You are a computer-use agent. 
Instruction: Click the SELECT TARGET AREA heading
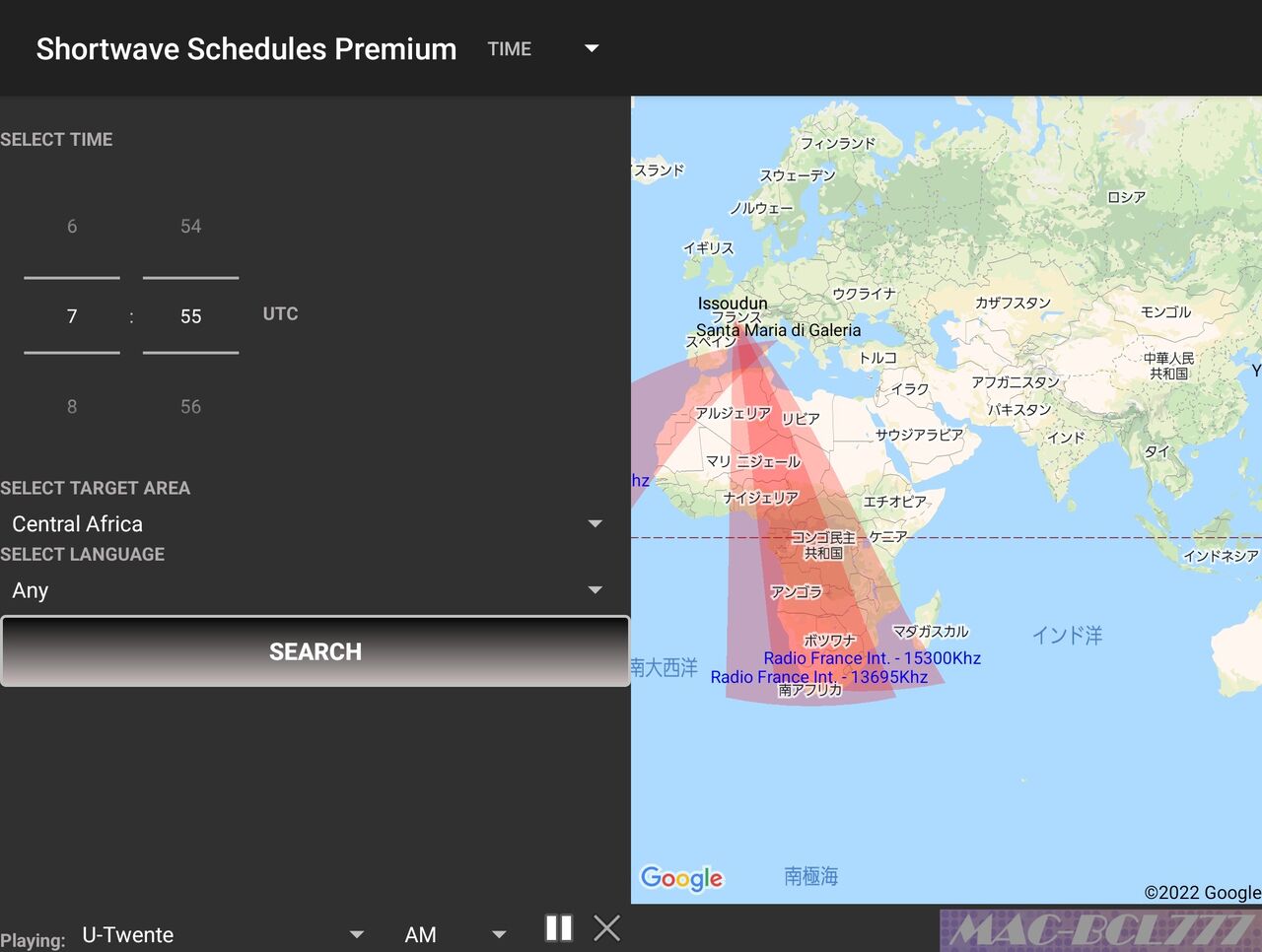[x=96, y=488]
